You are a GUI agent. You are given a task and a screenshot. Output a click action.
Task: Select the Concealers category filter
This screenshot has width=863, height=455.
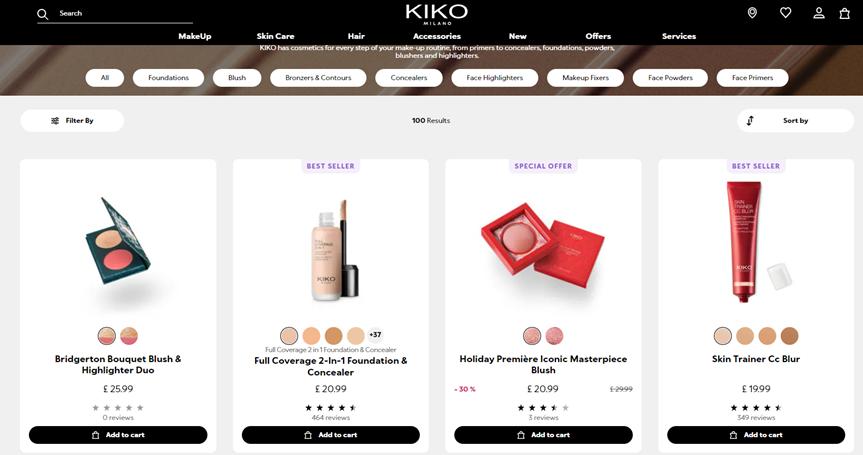(x=409, y=78)
